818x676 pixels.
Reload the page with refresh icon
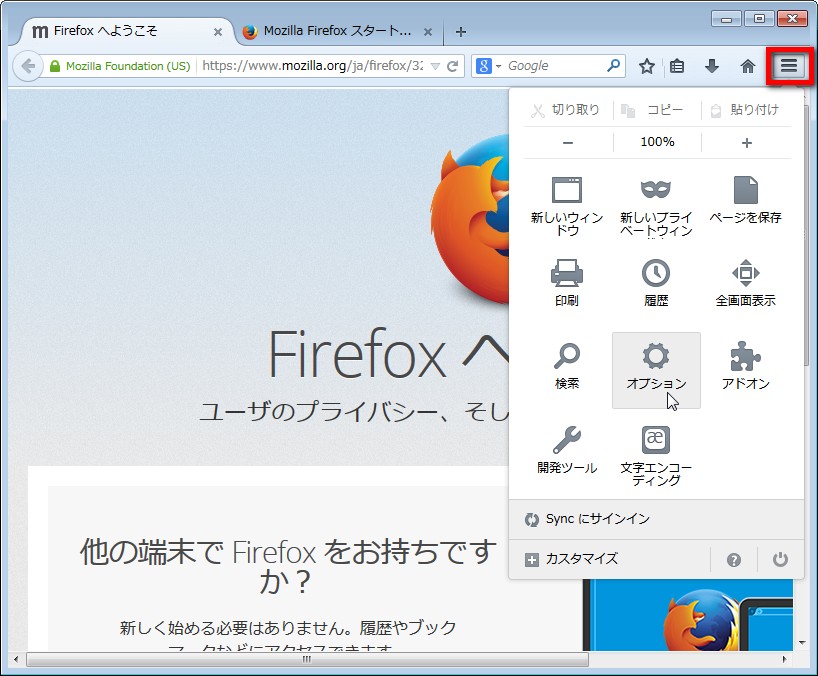click(x=453, y=66)
